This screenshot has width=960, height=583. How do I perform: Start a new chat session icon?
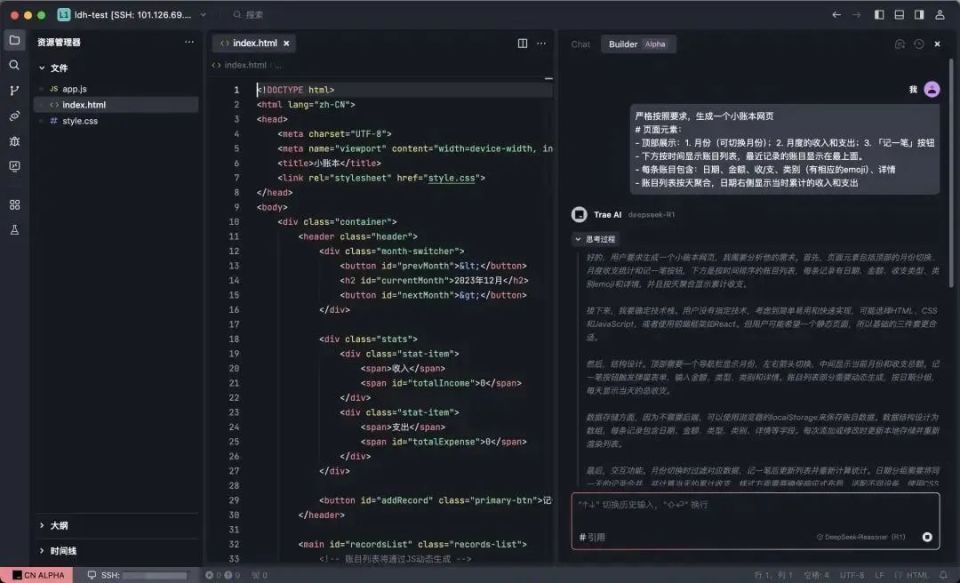tap(901, 44)
